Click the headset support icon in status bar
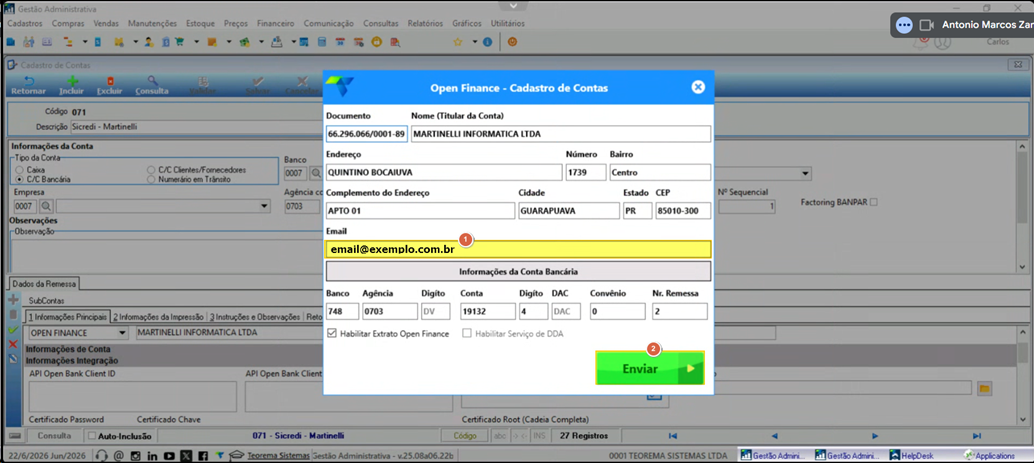The width and height of the screenshot is (1034, 463). click(x=102, y=455)
